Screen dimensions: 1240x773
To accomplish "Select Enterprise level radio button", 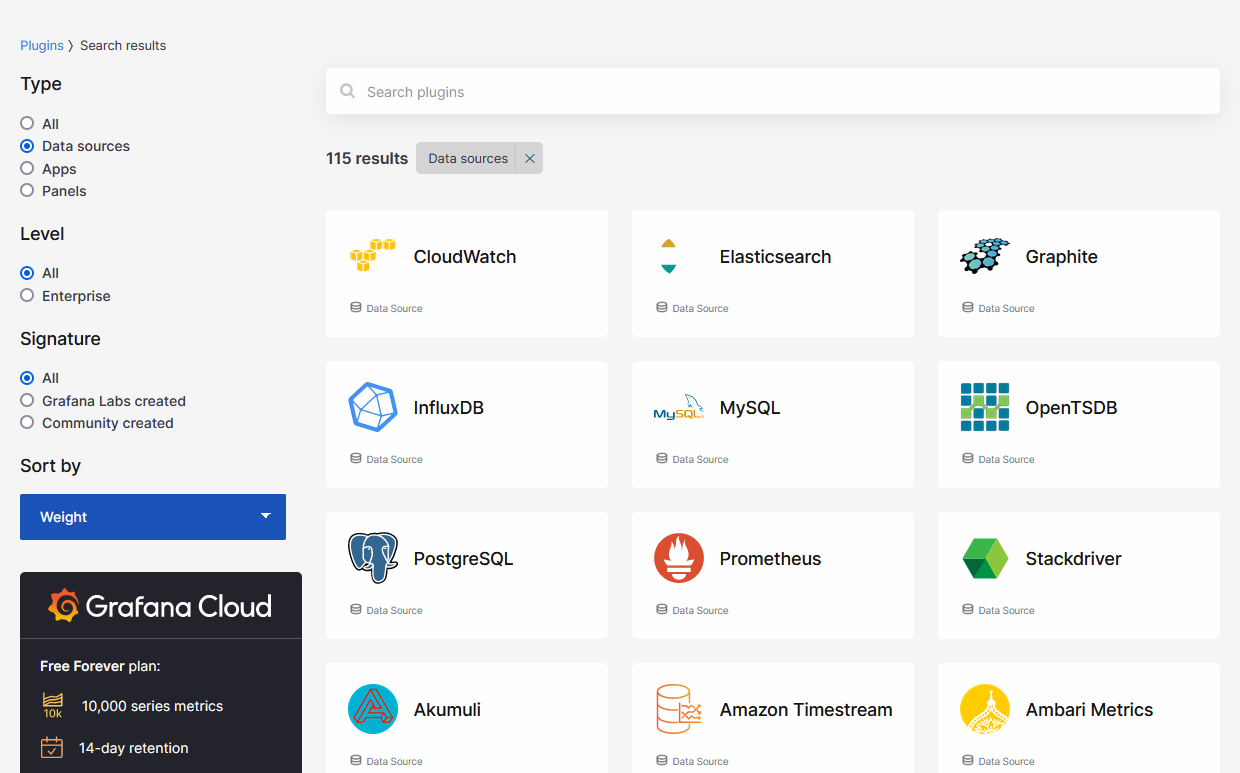I will (27, 295).
